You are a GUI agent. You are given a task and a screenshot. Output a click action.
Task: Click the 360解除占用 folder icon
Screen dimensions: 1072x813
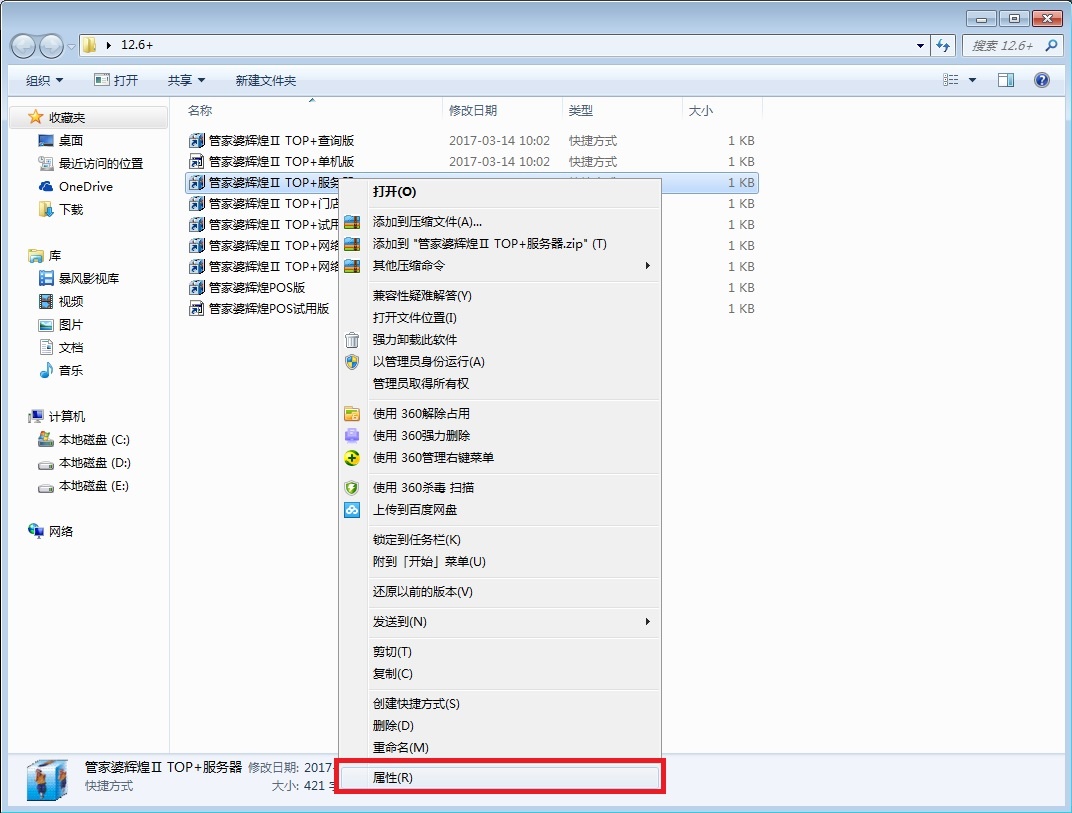pyautogui.click(x=352, y=414)
